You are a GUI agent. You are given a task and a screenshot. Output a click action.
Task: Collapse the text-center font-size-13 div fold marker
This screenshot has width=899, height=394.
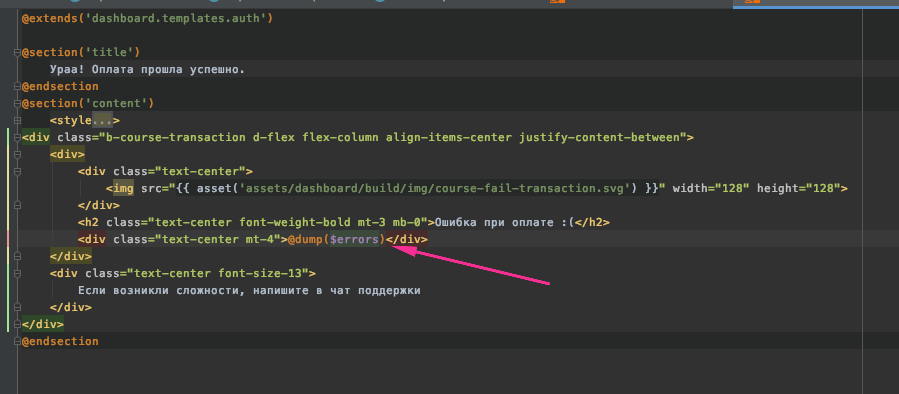(x=17, y=274)
